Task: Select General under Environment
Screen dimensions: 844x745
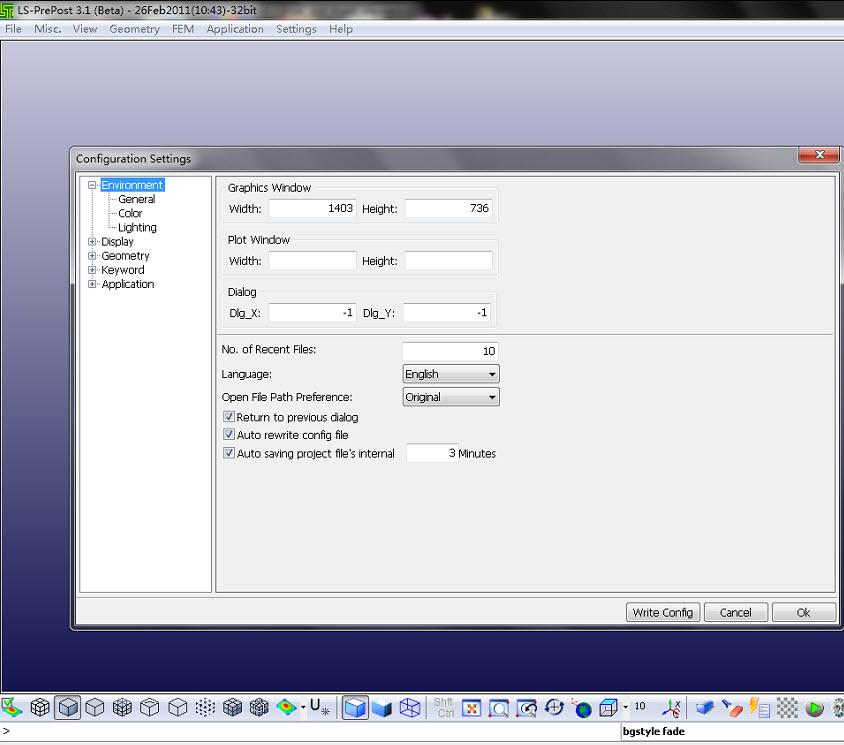Action: 137,199
